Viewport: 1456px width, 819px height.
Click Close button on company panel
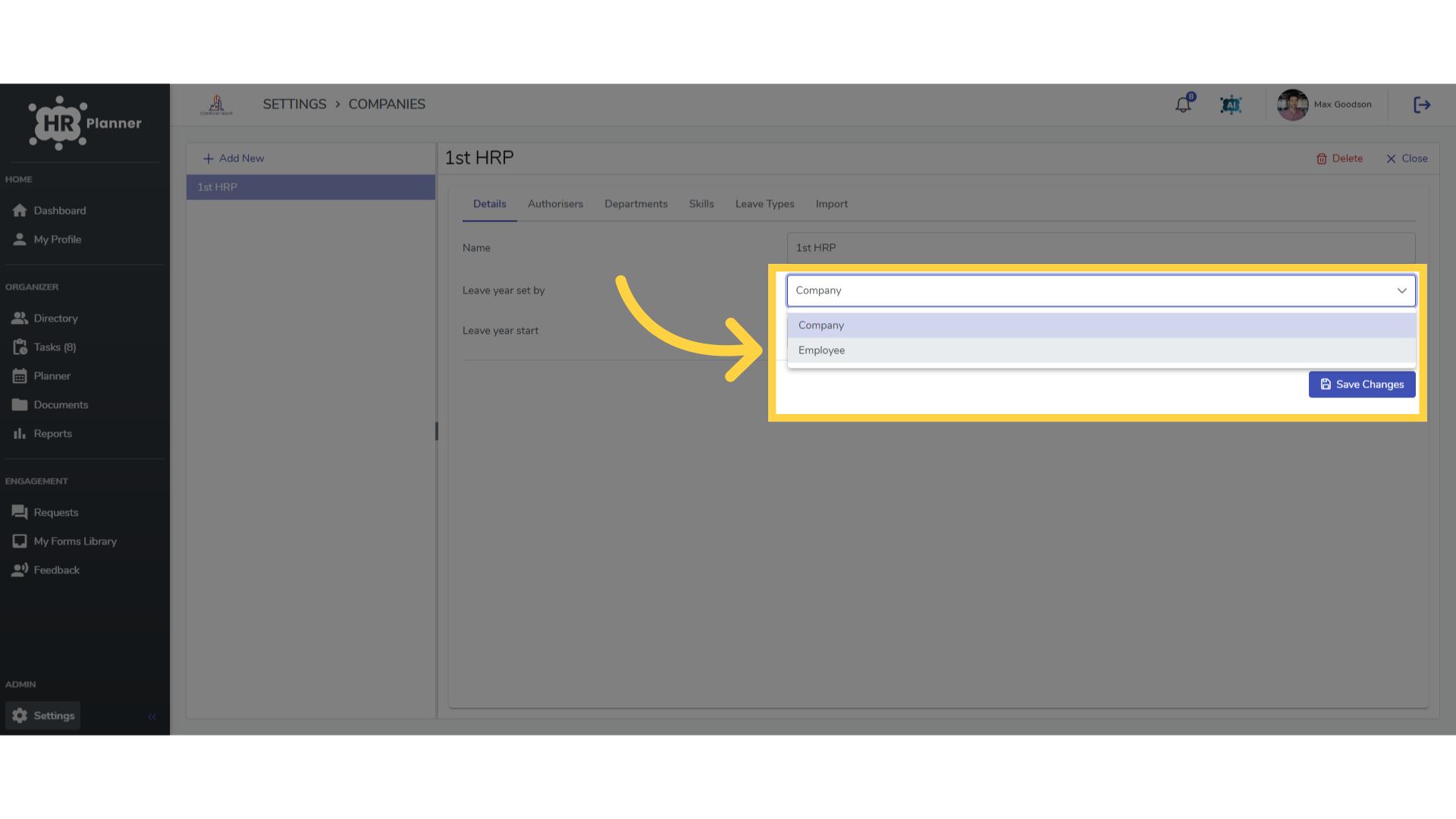tap(1407, 158)
